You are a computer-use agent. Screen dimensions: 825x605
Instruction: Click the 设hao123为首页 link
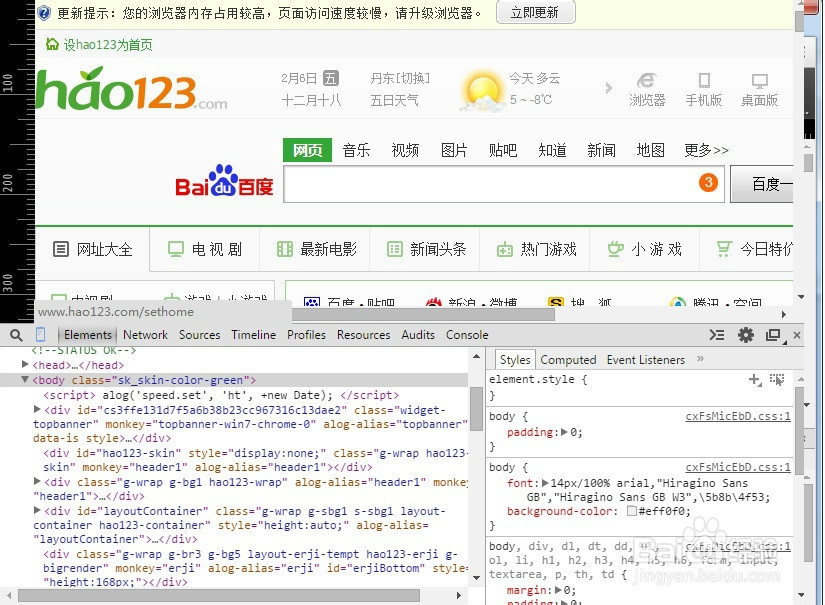[108, 45]
